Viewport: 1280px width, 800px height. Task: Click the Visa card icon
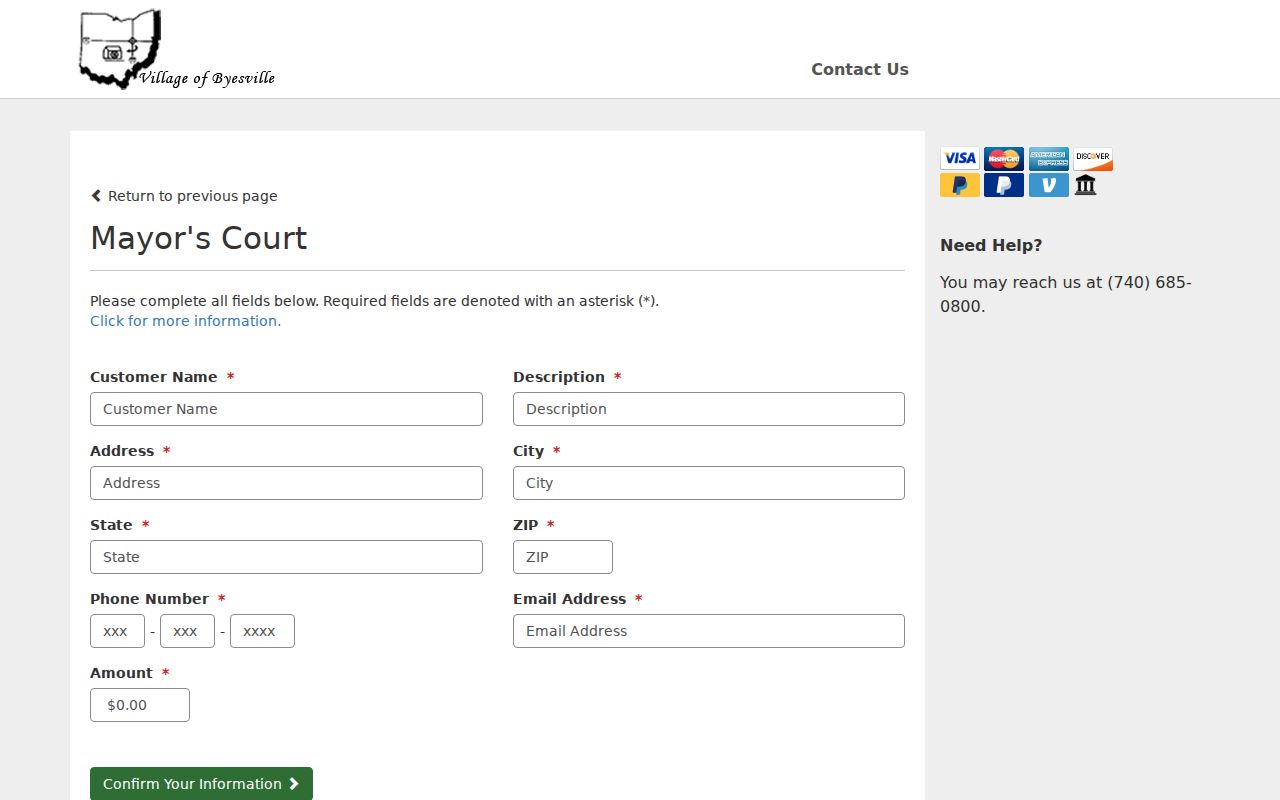[960, 158]
